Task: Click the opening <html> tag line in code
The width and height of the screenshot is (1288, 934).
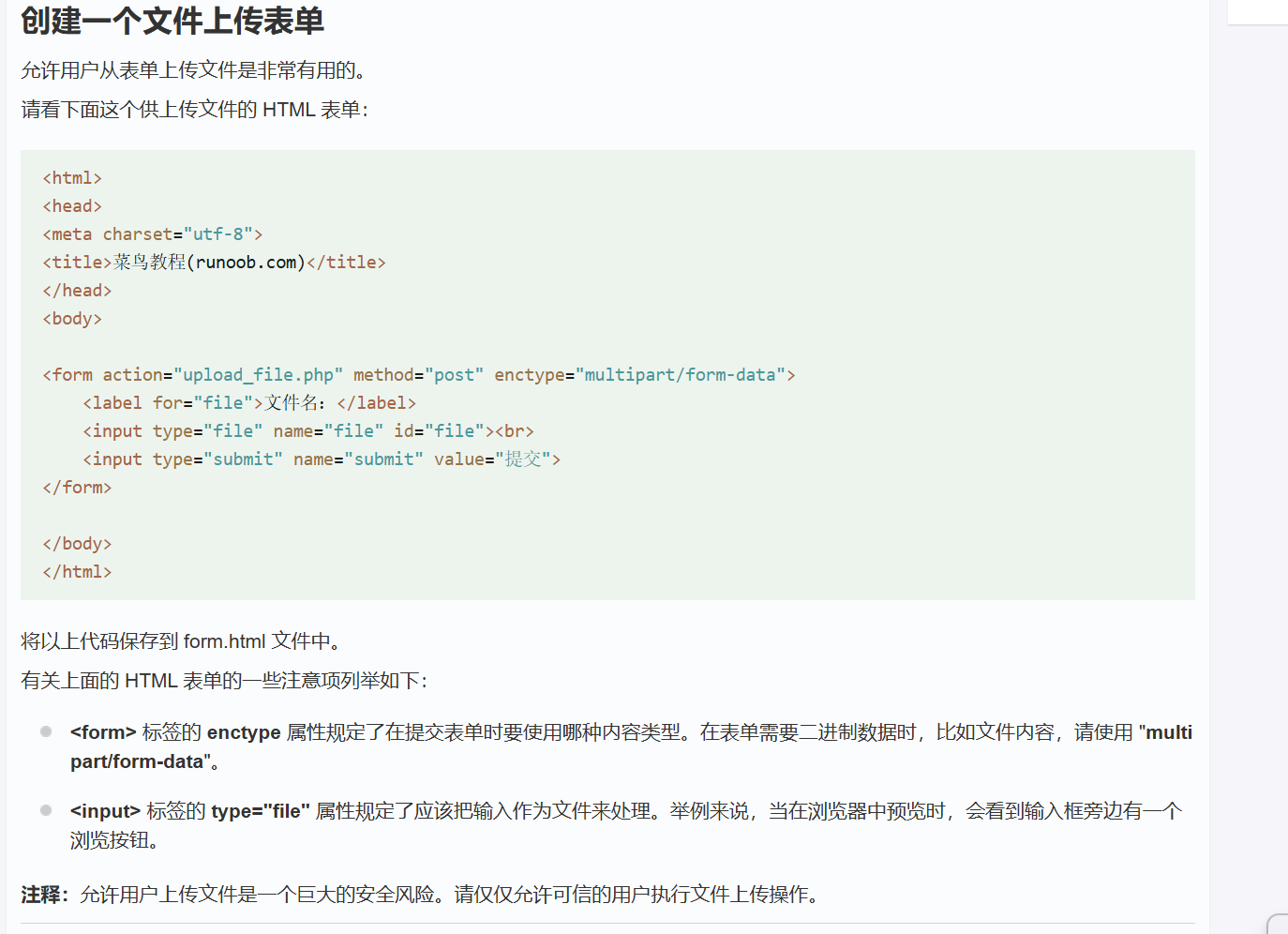Action: 72,178
